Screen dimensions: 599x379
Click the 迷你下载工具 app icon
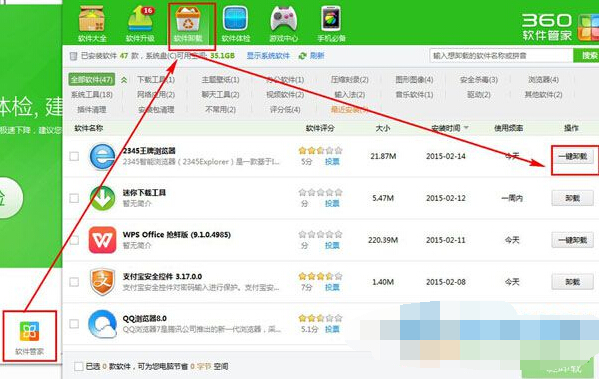pos(102,198)
